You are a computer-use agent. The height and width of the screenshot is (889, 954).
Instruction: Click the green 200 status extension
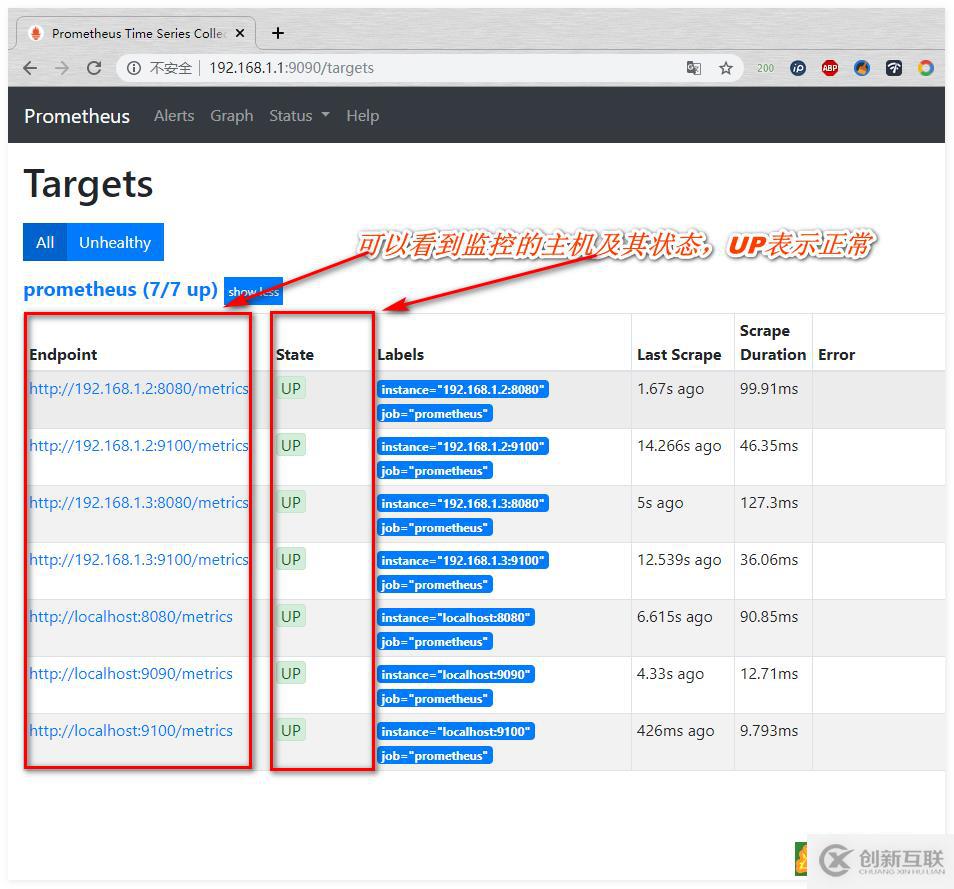click(x=765, y=68)
